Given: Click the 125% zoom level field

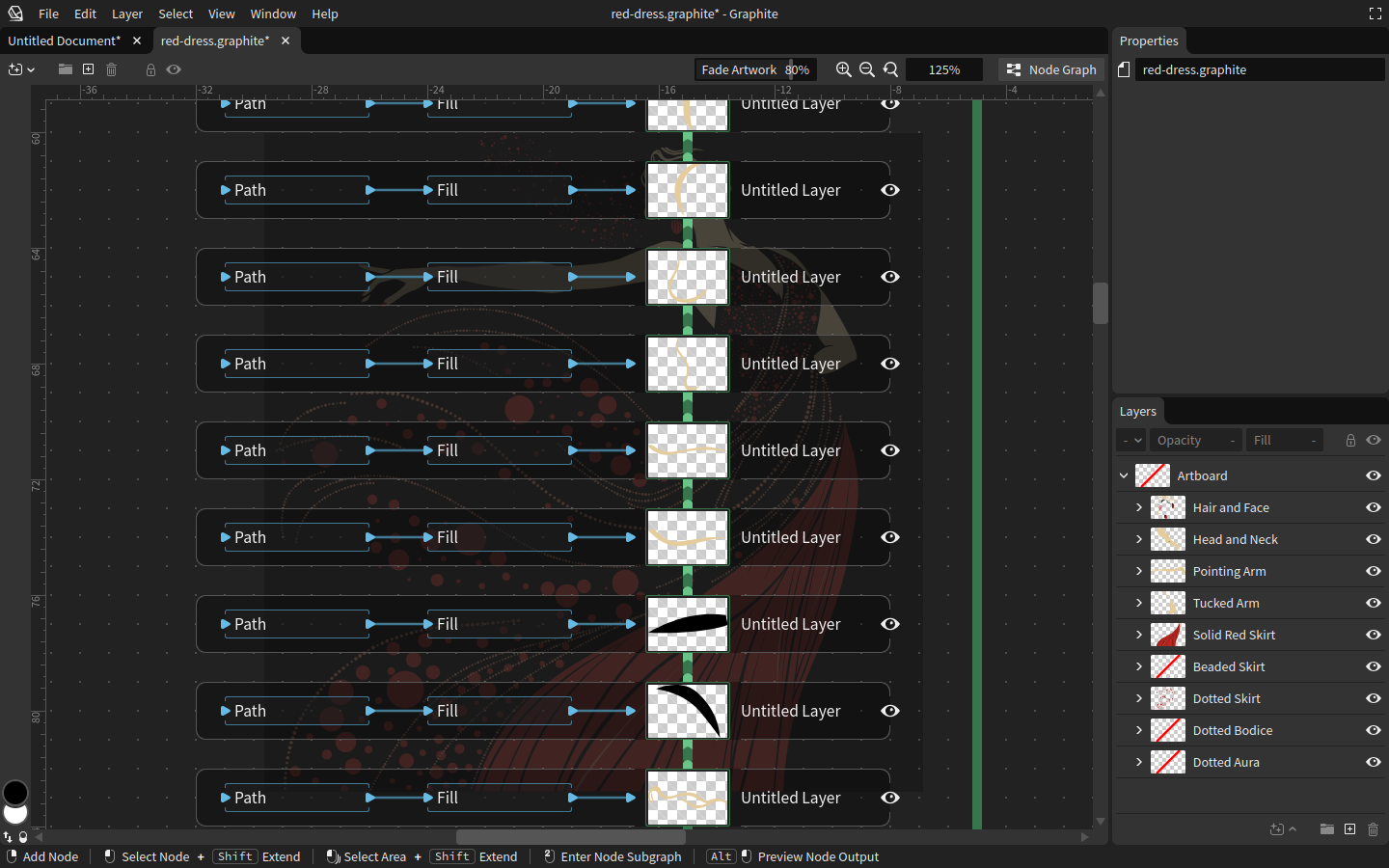Looking at the screenshot, I should (944, 69).
